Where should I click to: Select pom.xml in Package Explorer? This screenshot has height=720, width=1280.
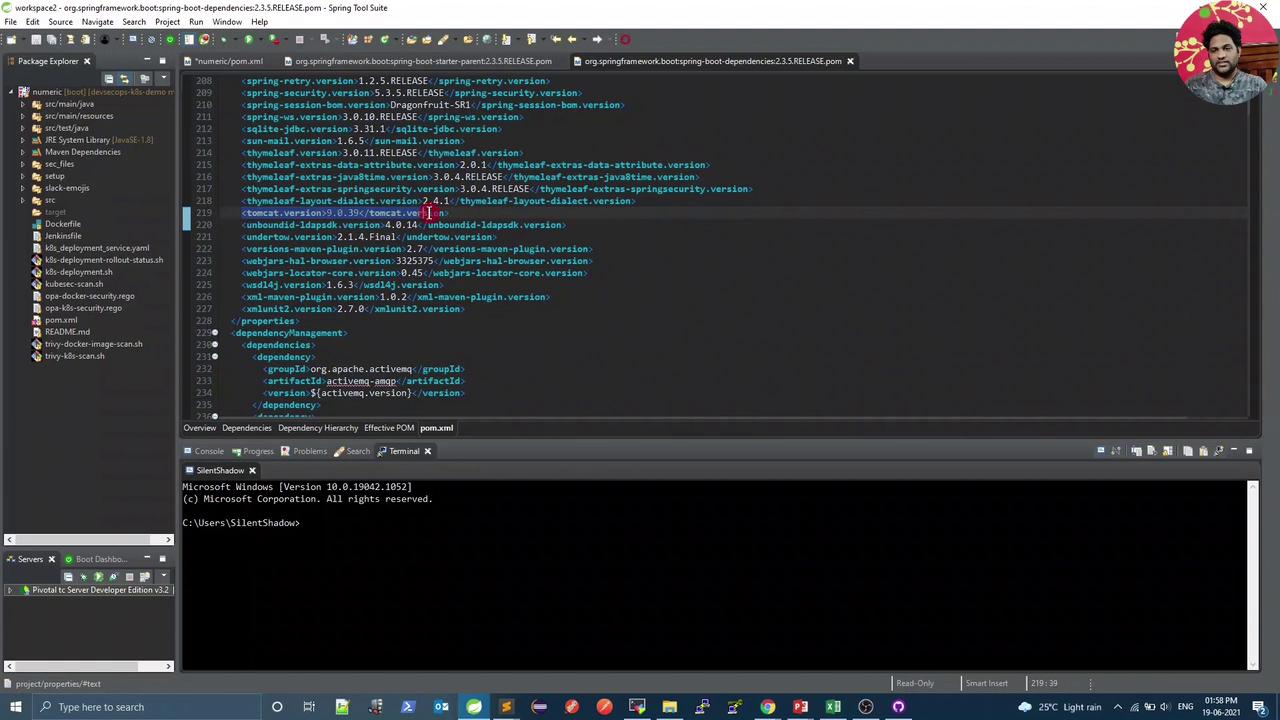coord(60,320)
